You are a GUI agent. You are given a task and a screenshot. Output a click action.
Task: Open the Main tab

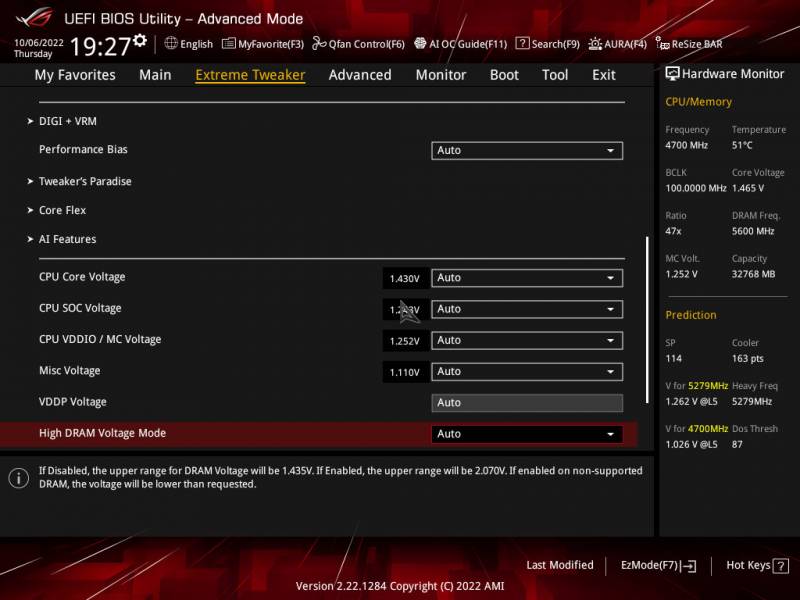tap(155, 75)
